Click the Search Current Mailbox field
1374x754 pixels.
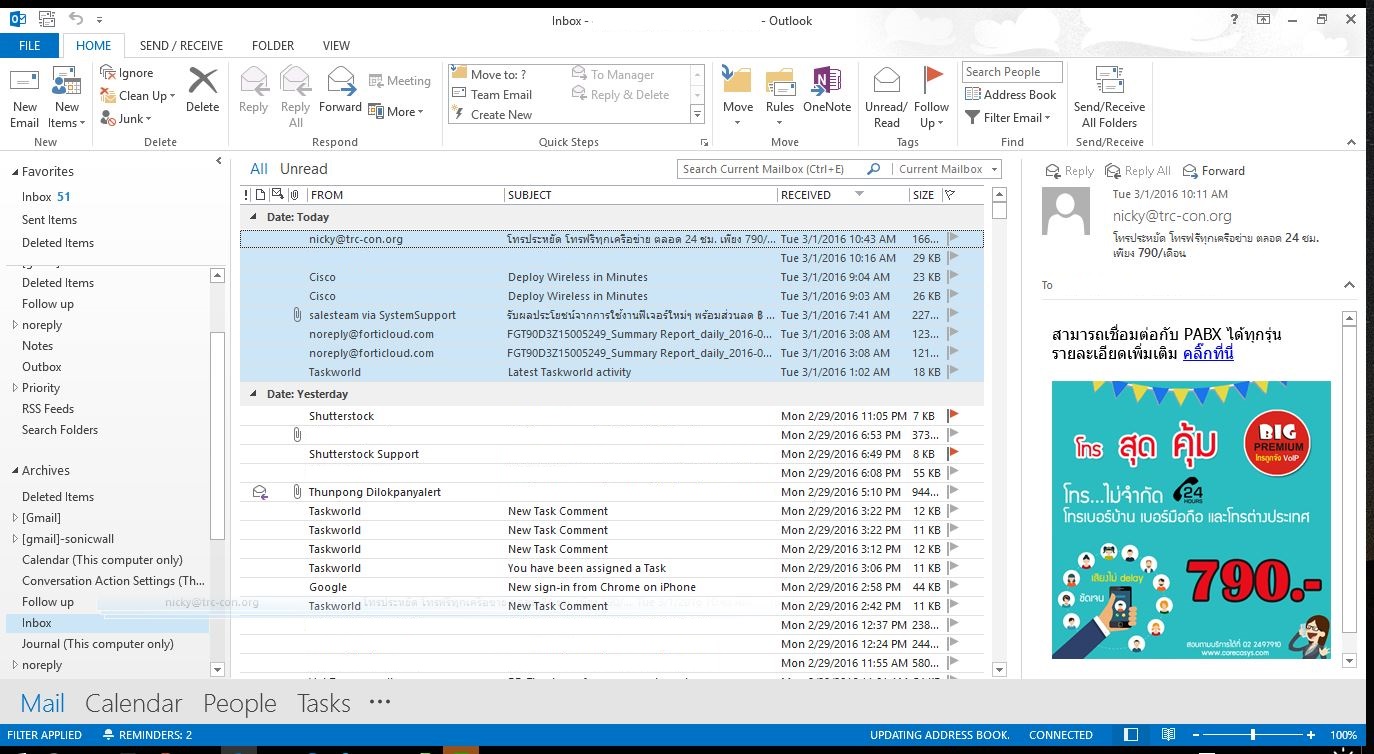770,169
